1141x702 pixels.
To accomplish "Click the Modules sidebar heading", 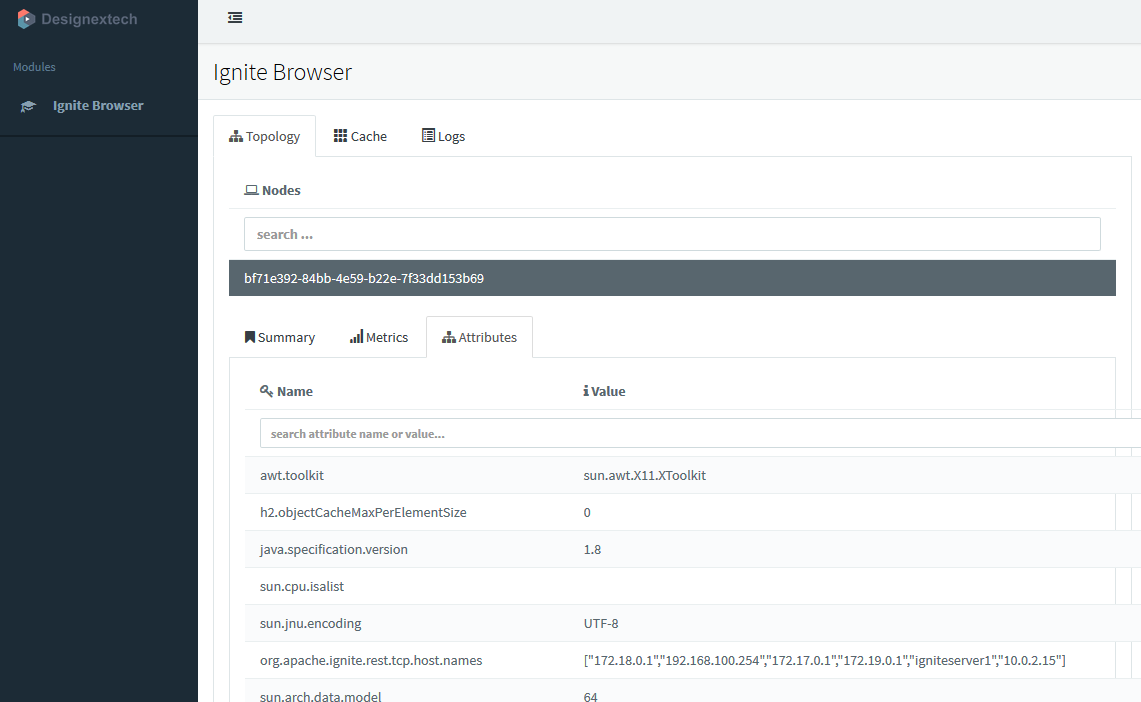I will [x=34, y=67].
